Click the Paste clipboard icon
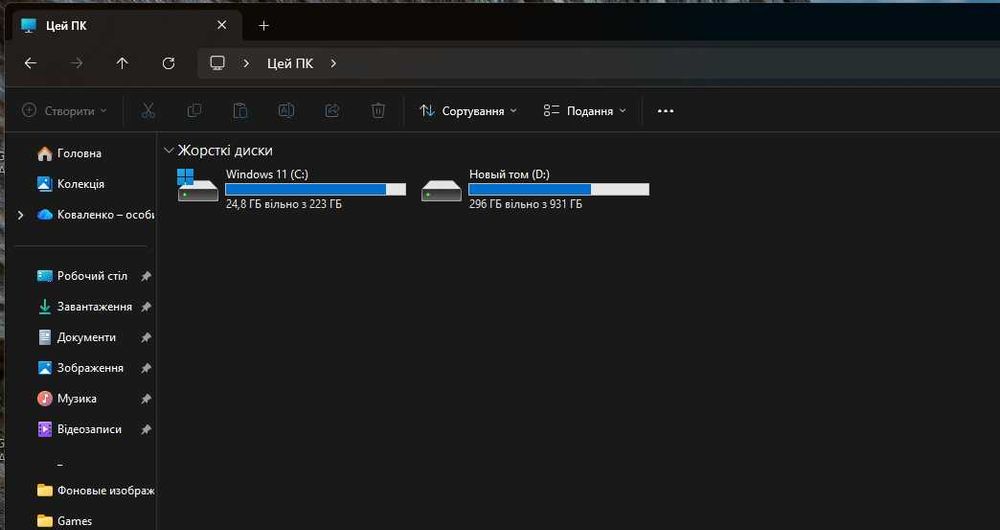The image size is (1000, 530). coord(240,111)
